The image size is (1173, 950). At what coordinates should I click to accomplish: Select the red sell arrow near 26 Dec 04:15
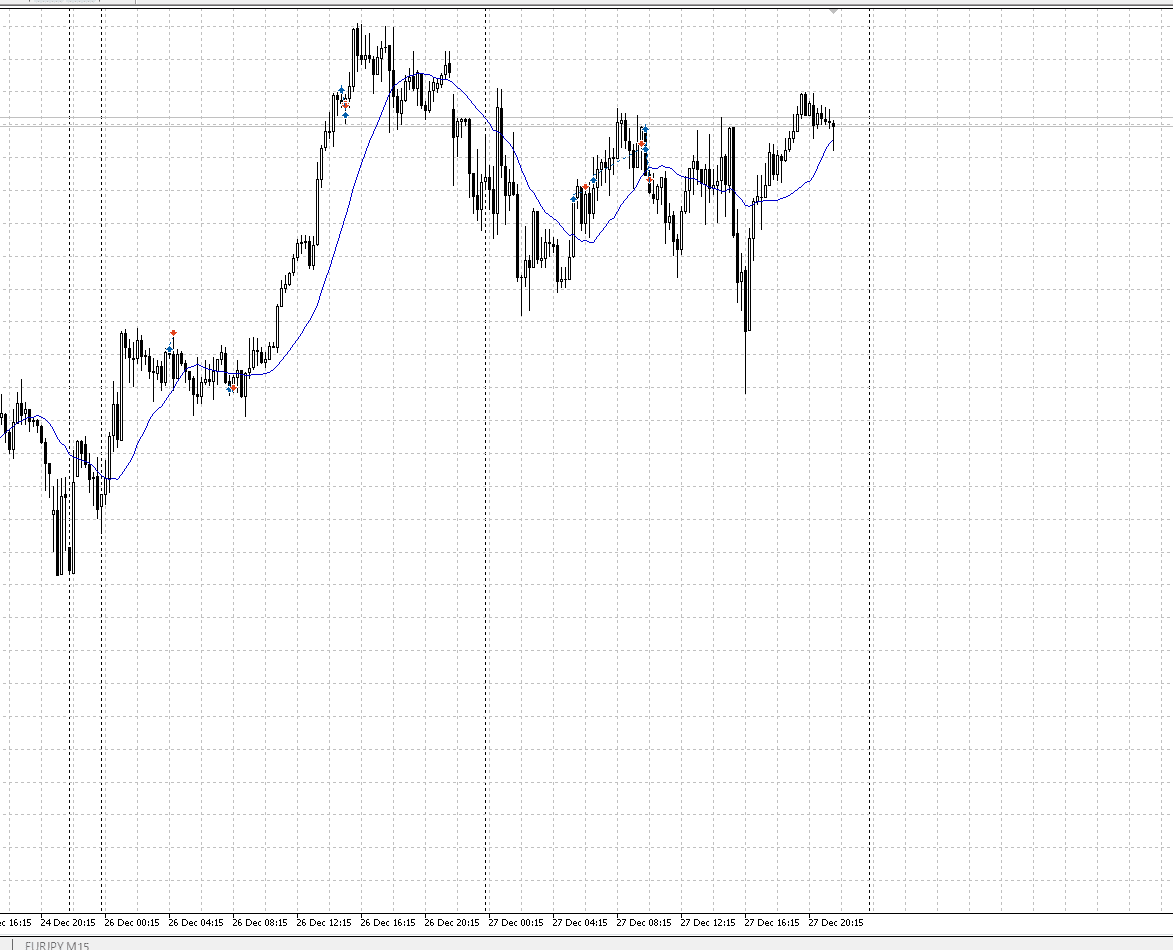tap(173, 332)
